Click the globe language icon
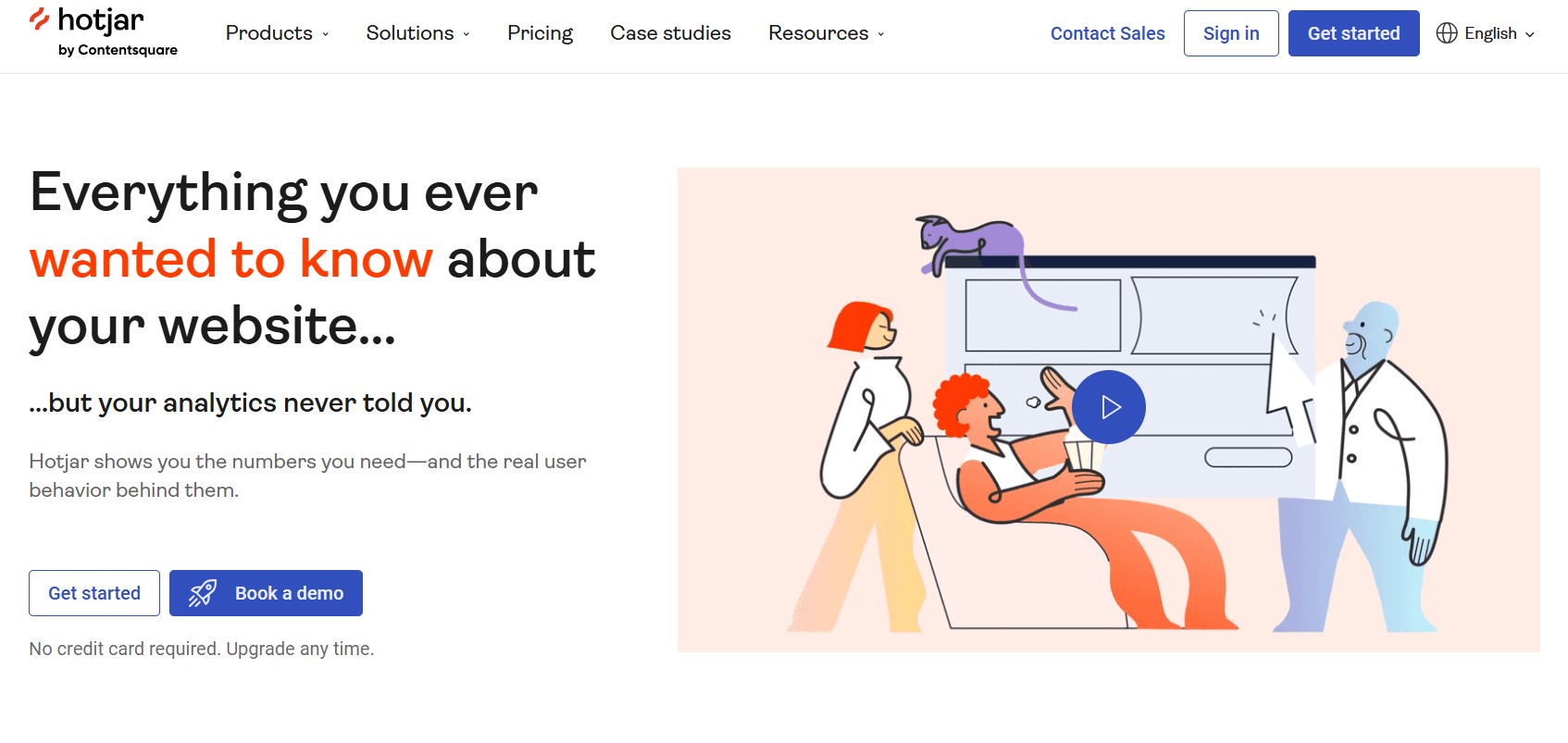The width and height of the screenshot is (1568, 743). pos(1447,33)
